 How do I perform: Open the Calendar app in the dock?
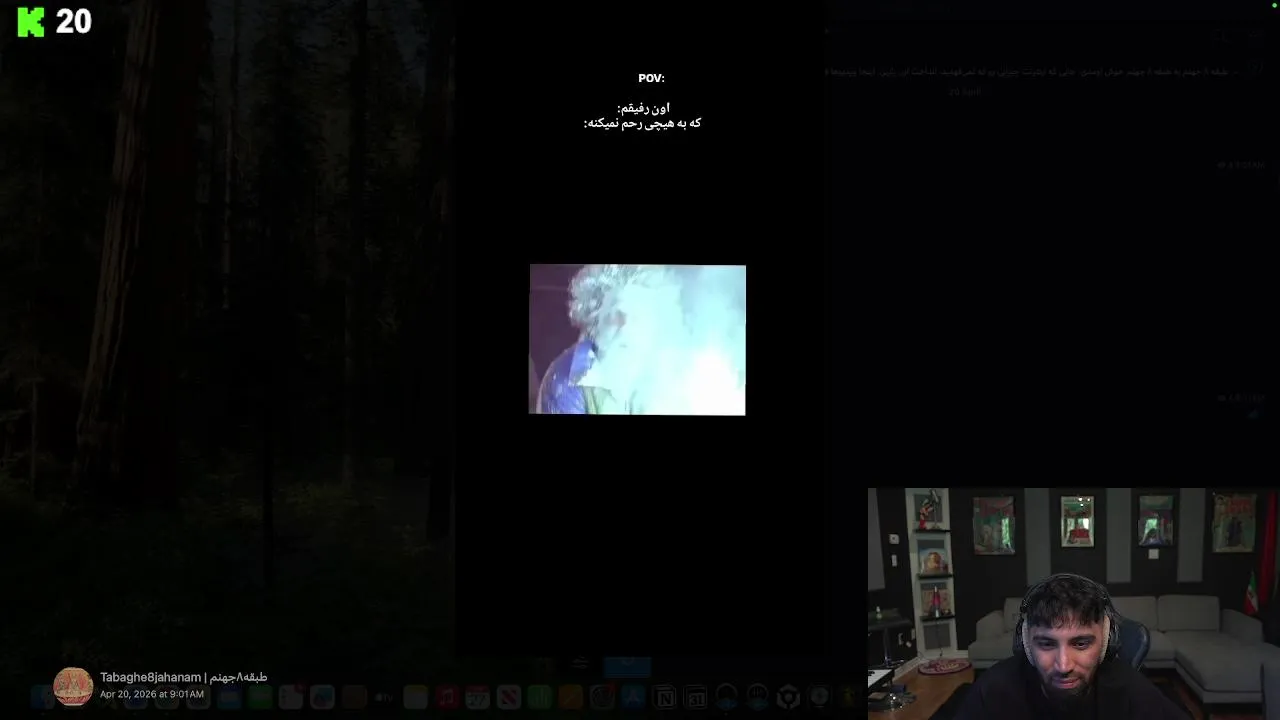click(477, 698)
